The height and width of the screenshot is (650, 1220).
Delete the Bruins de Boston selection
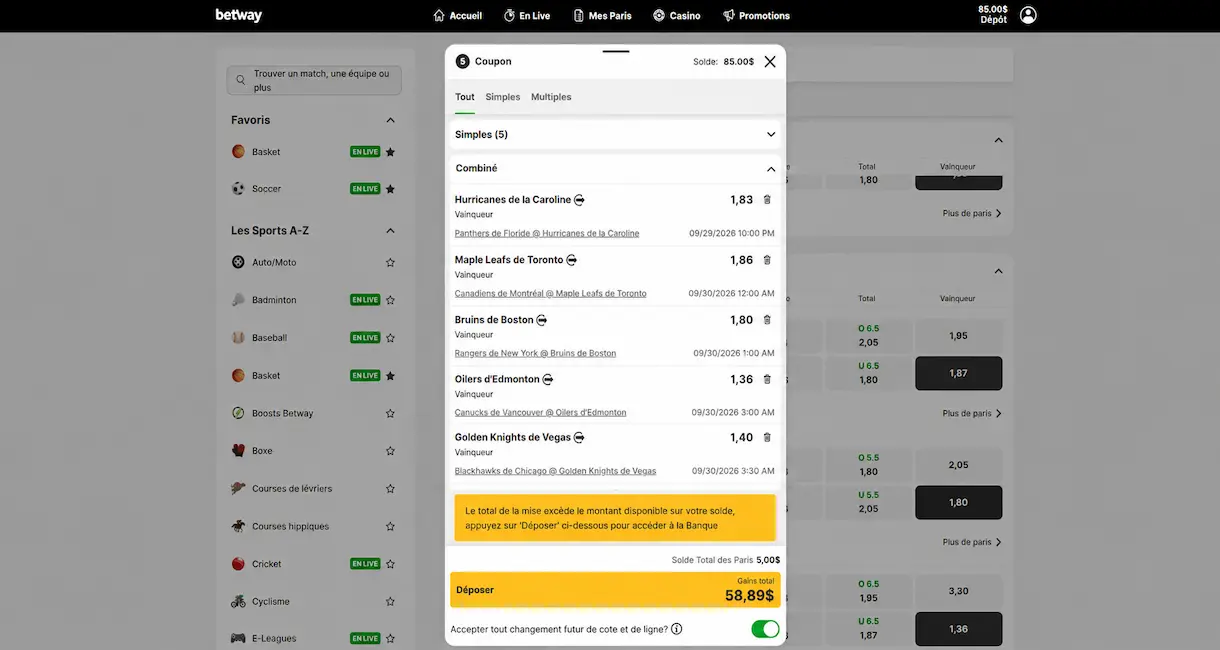pyautogui.click(x=767, y=320)
